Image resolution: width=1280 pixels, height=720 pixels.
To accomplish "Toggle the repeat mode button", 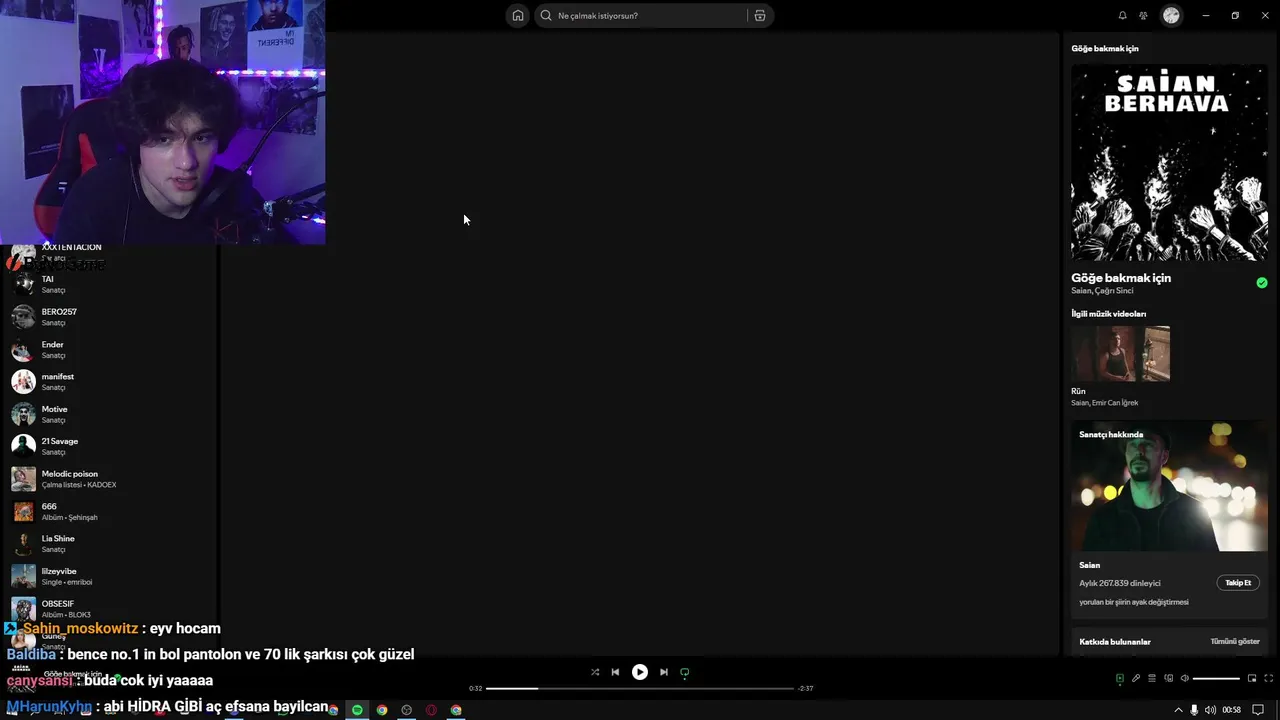I will 685,672.
